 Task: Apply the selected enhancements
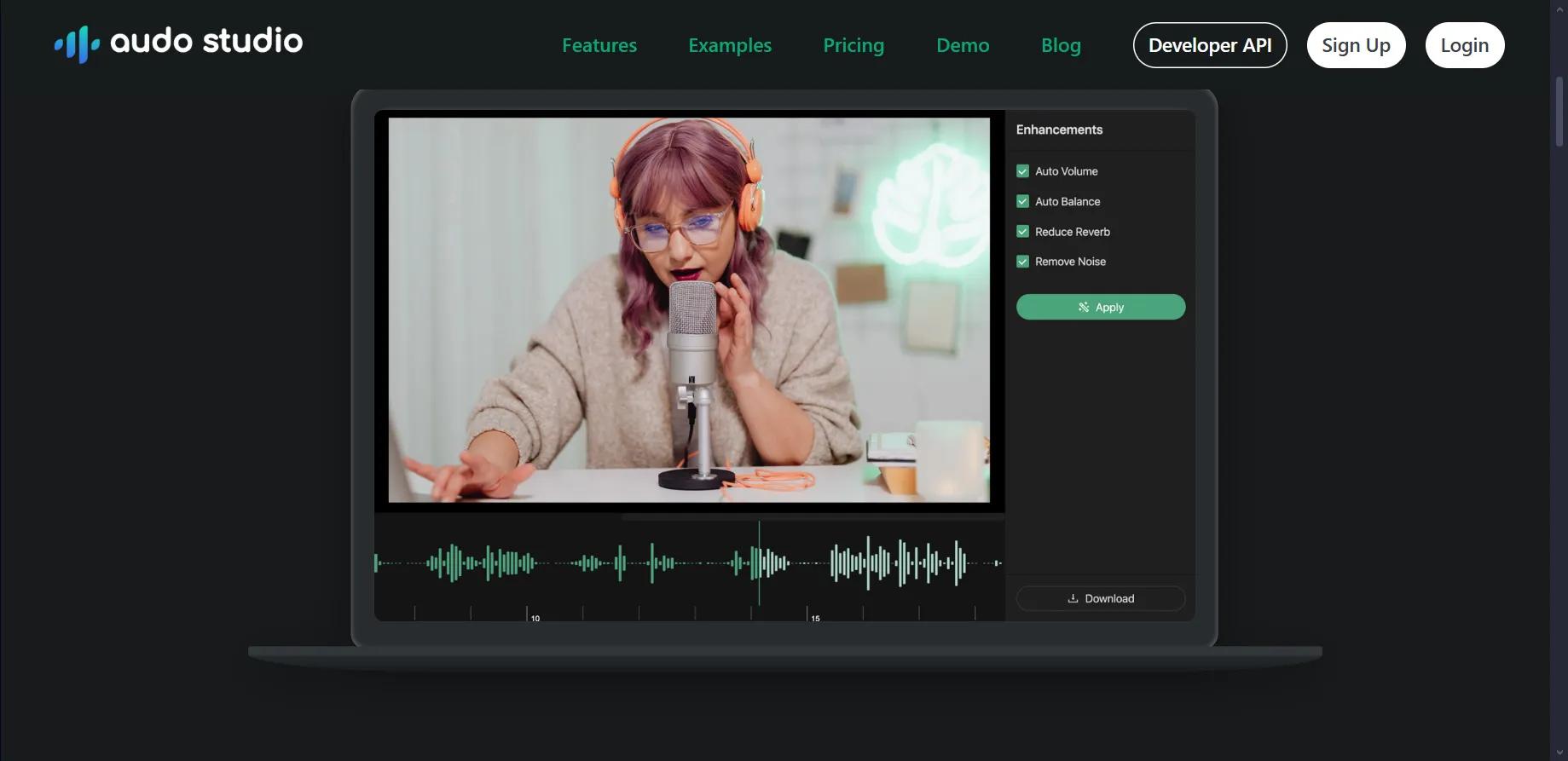pos(1101,307)
